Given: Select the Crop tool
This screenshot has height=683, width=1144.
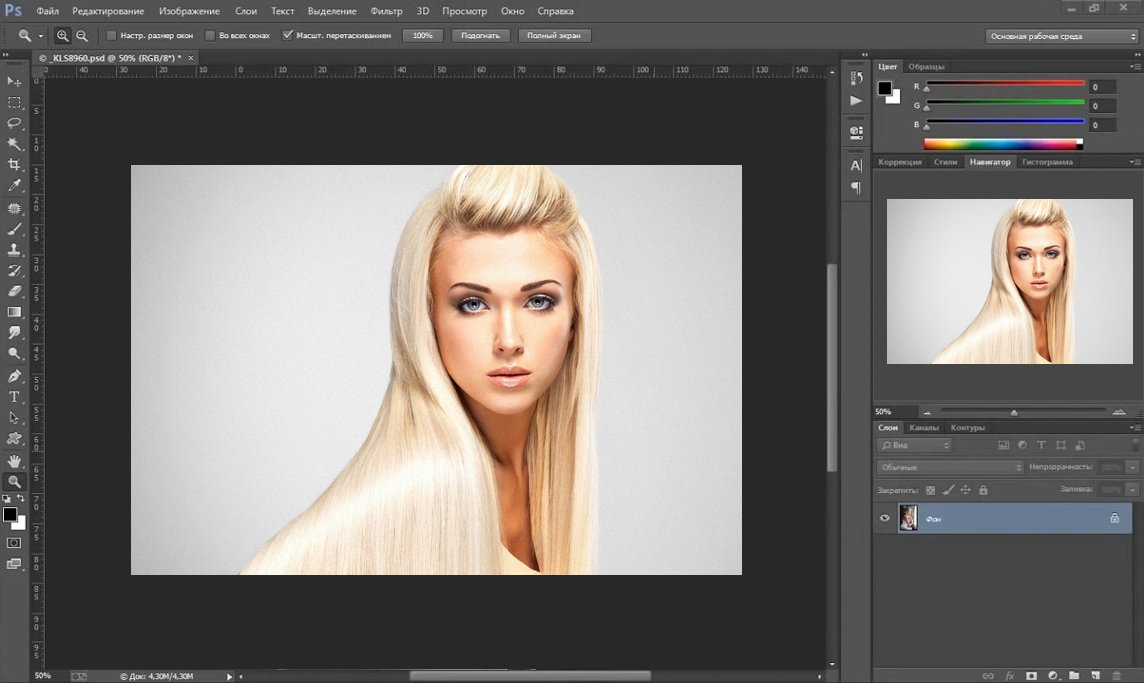Looking at the screenshot, I should (14, 165).
